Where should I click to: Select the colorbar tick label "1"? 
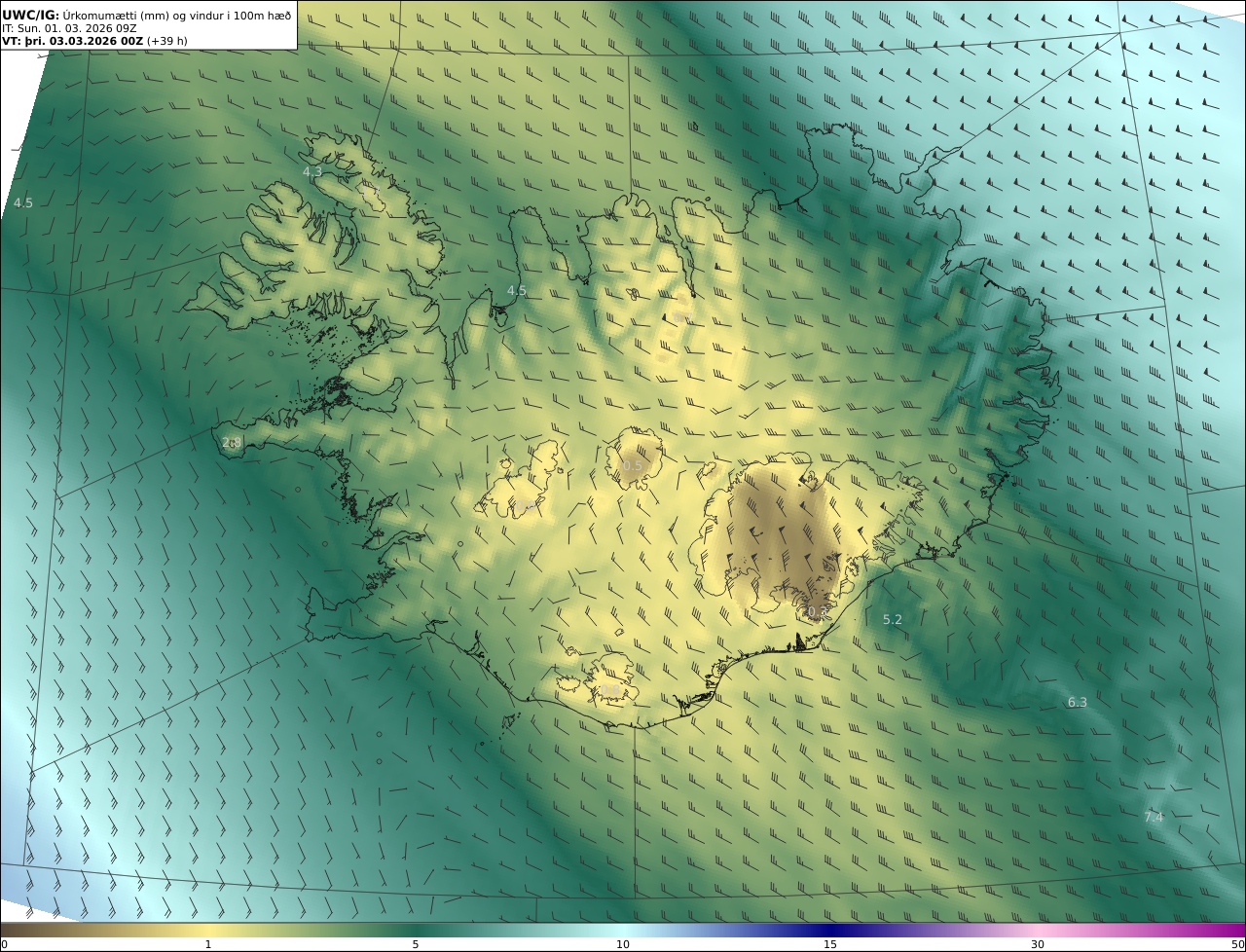click(208, 944)
